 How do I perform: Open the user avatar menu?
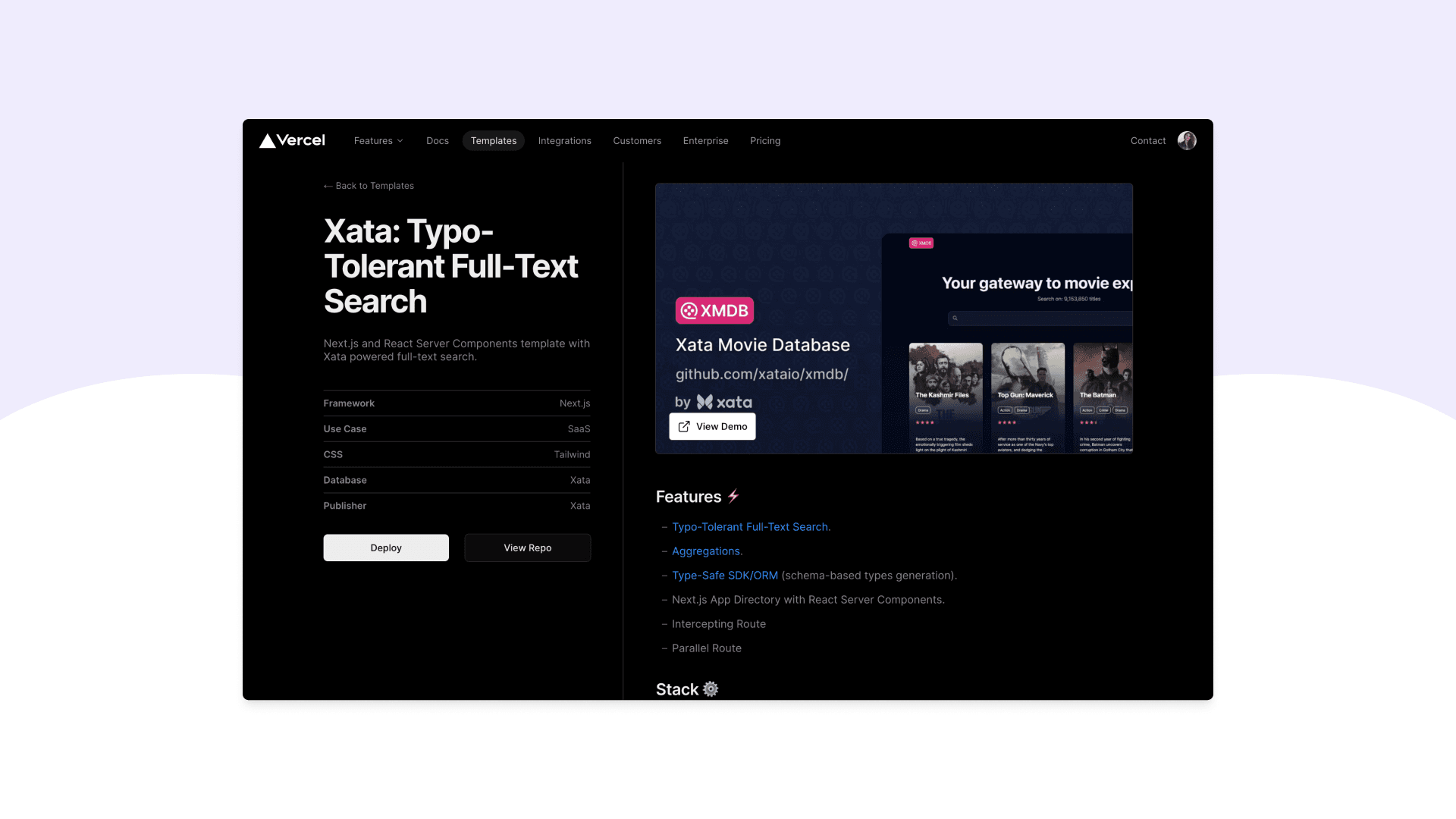click(1187, 140)
